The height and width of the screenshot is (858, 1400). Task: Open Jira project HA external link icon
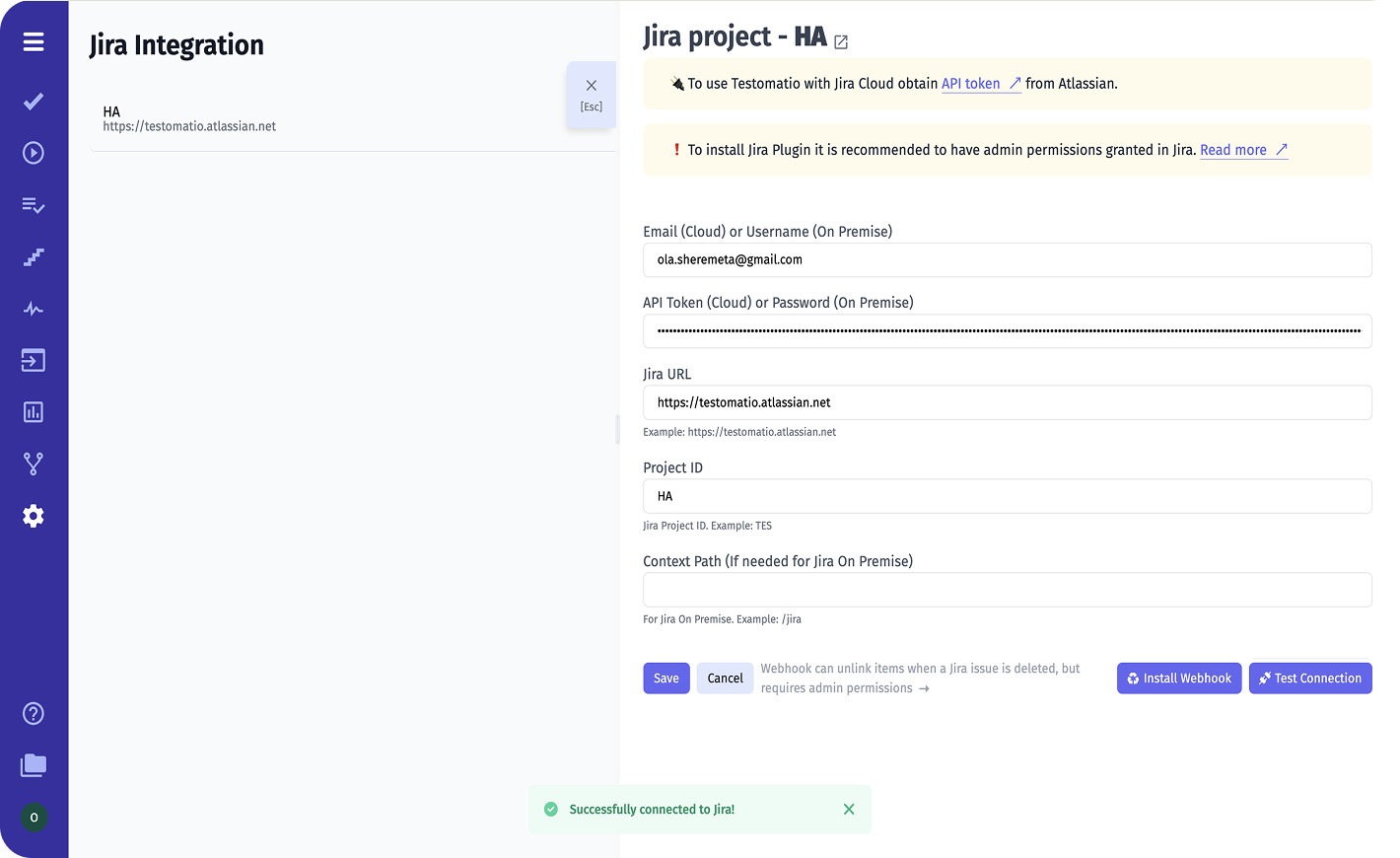841,42
